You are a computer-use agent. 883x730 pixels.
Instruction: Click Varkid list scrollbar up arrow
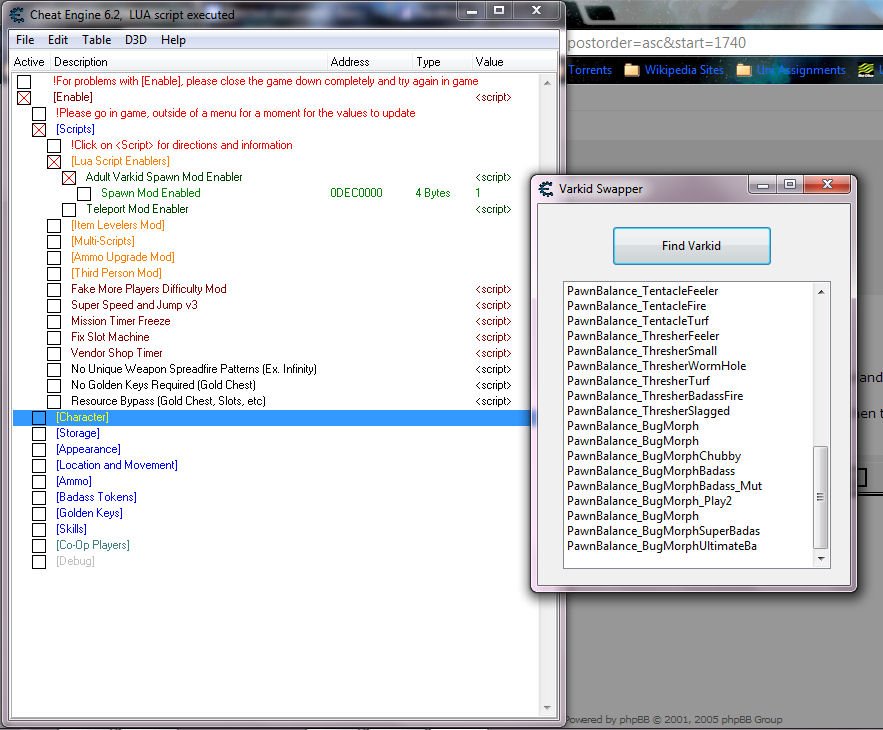(x=821, y=292)
